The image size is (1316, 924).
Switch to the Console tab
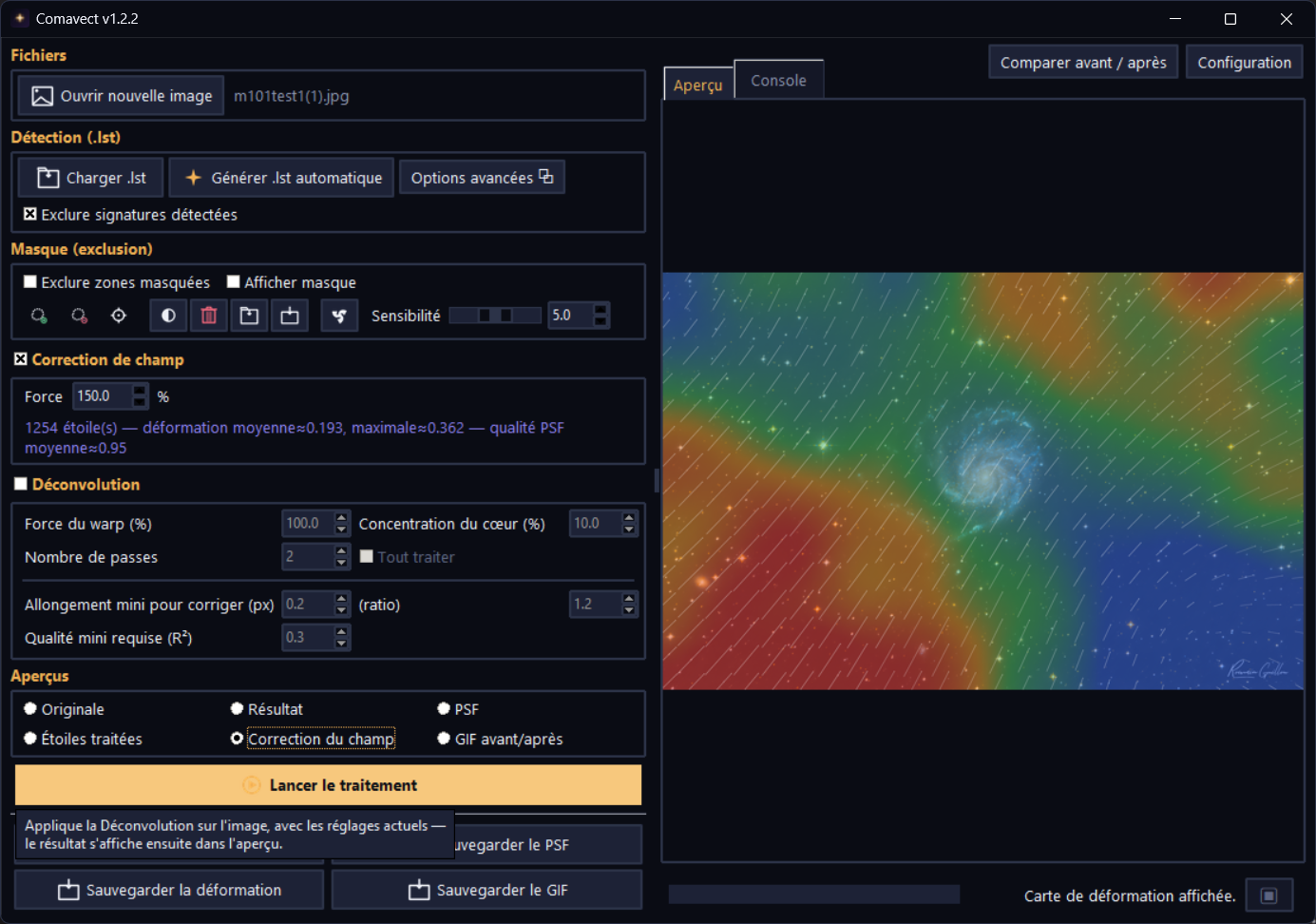[x=778, y=81]
